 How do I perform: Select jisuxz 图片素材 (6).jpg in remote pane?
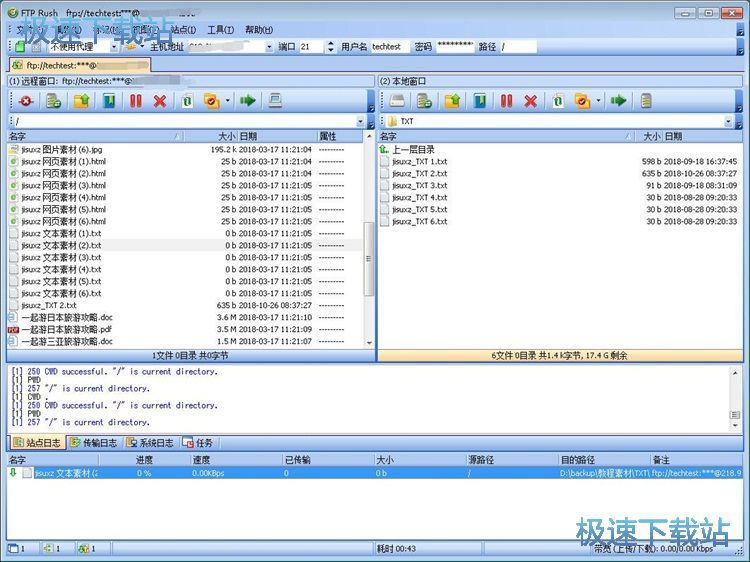coord(185,150)
